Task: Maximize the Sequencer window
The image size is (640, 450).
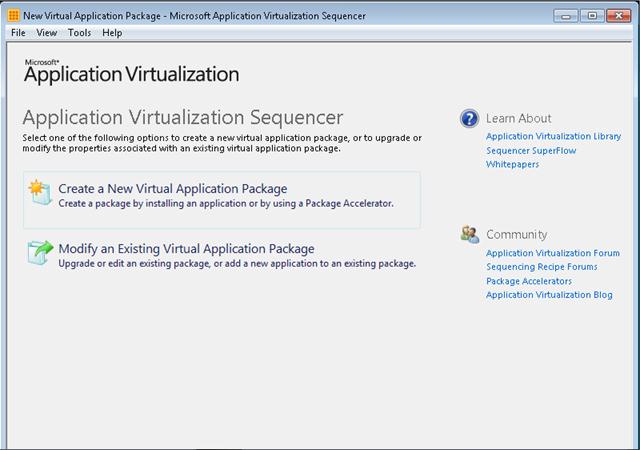Action: coord(593,15)
